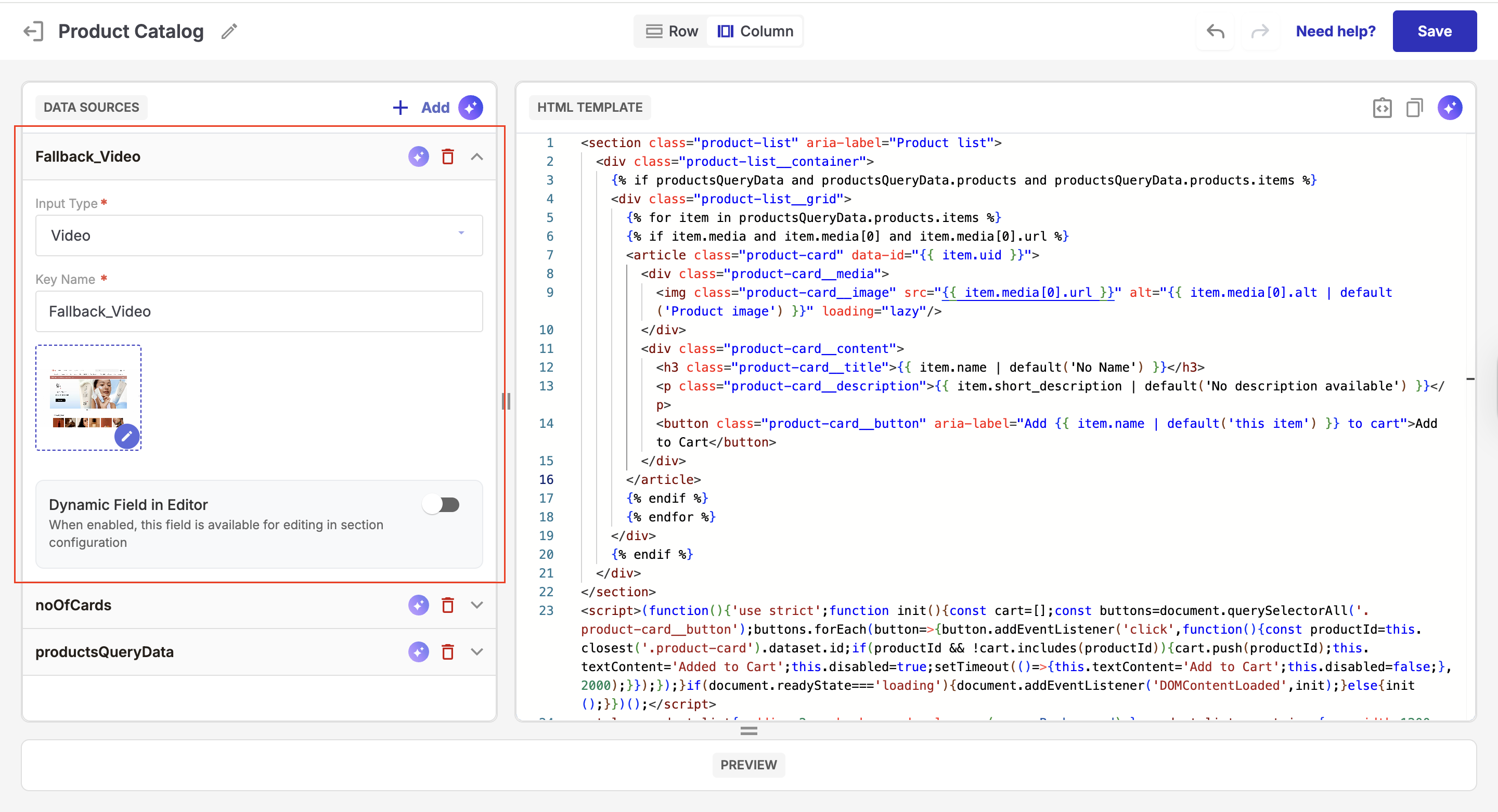This screenshot has height=812, width=1498.
Task: Click the pencil icon to rename Product Catalog
Action: tap(229, 31)
